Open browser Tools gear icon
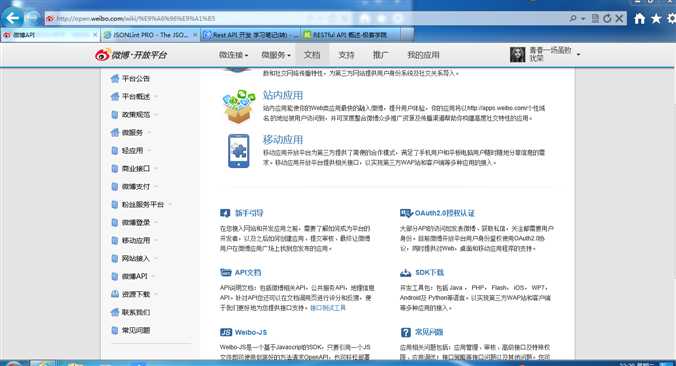 672,19
